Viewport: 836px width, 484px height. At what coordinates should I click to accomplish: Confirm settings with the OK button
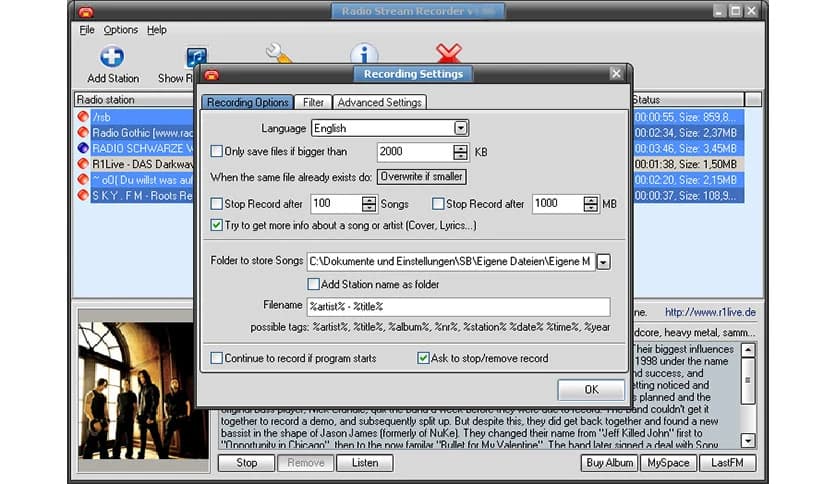tap(591, 389)
